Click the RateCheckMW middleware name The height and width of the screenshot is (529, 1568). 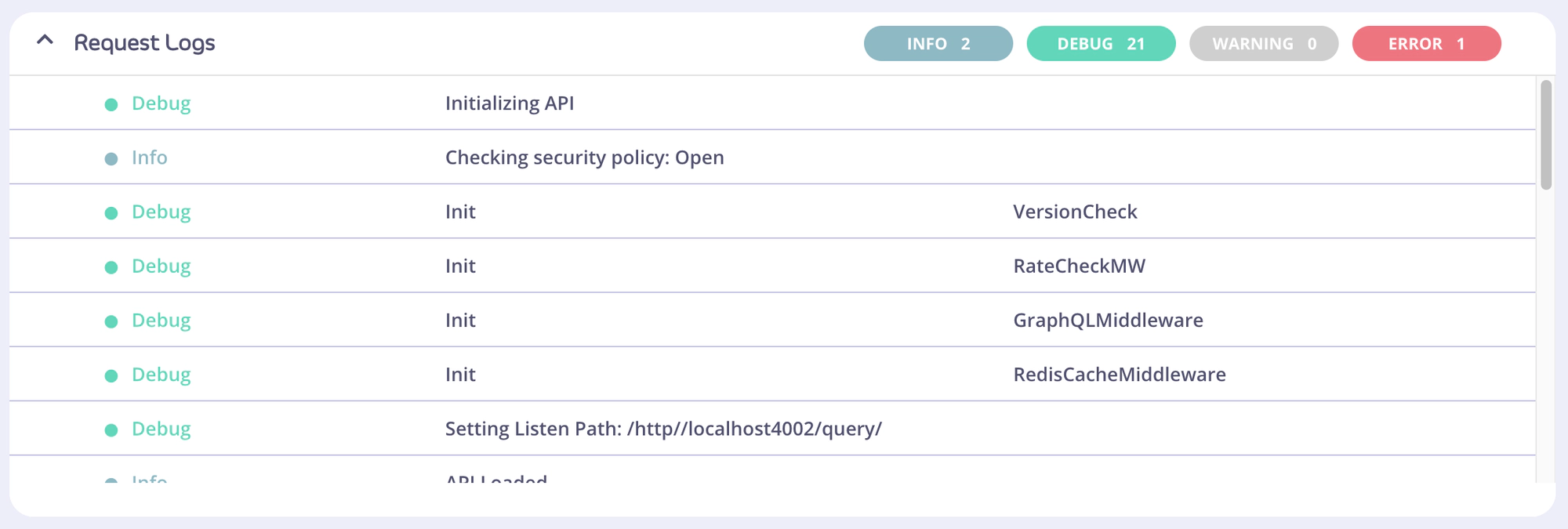coord(1079,266)
